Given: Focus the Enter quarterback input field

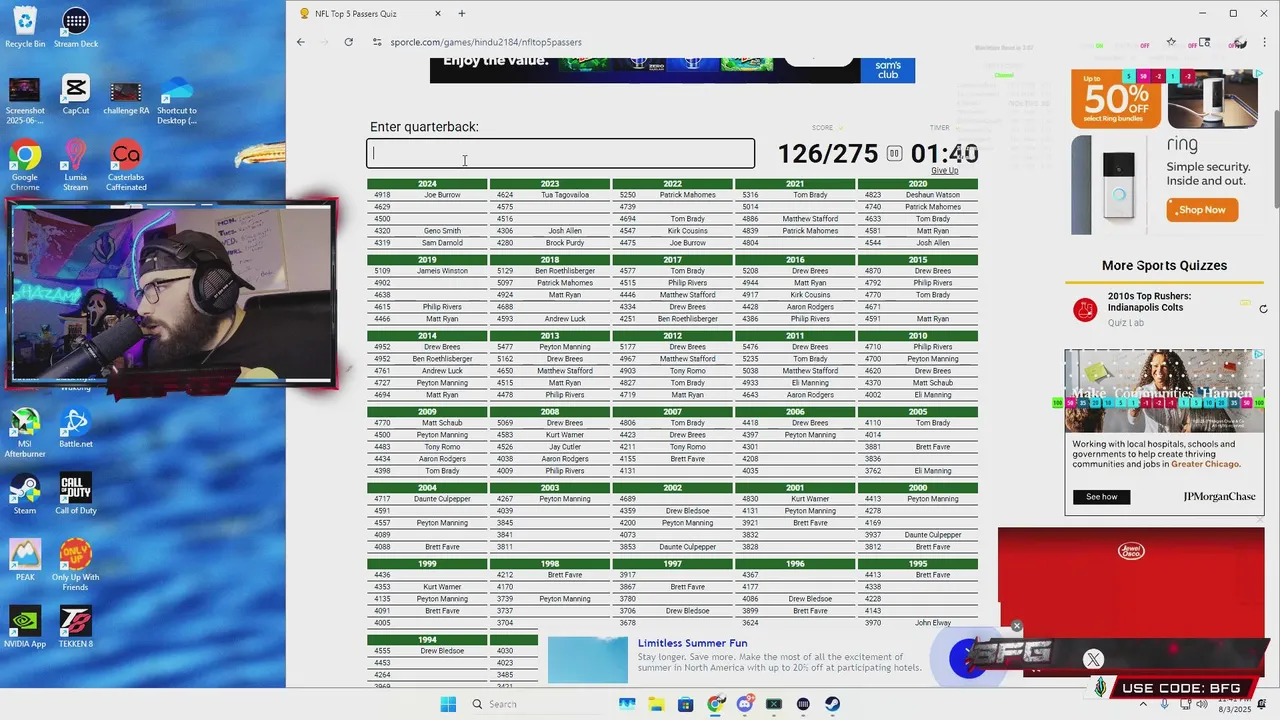Looking at the screenshot, I should (561, 154).
